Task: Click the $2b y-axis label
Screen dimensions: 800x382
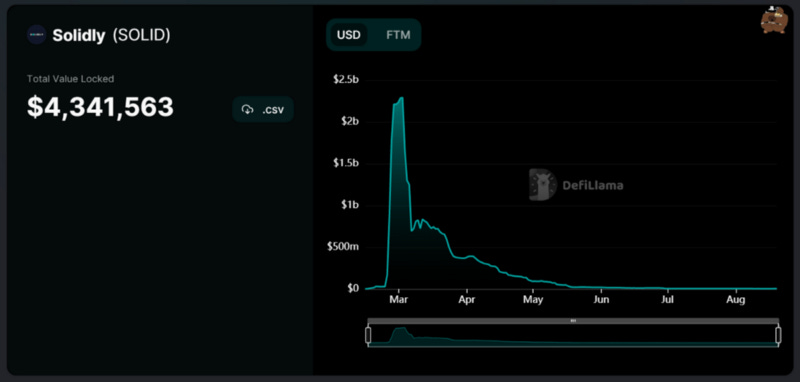Action: tap(349, 122)
